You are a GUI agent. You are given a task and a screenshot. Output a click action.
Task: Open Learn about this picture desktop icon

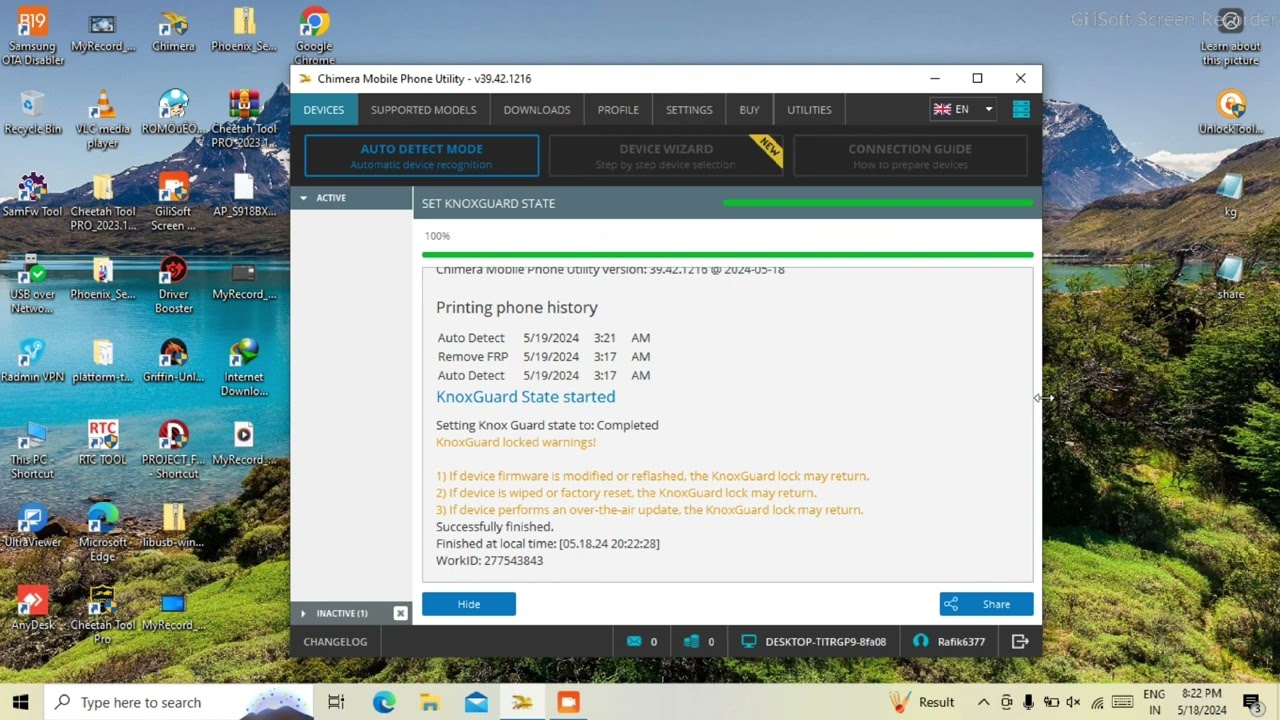click(x=1231, y=37)
